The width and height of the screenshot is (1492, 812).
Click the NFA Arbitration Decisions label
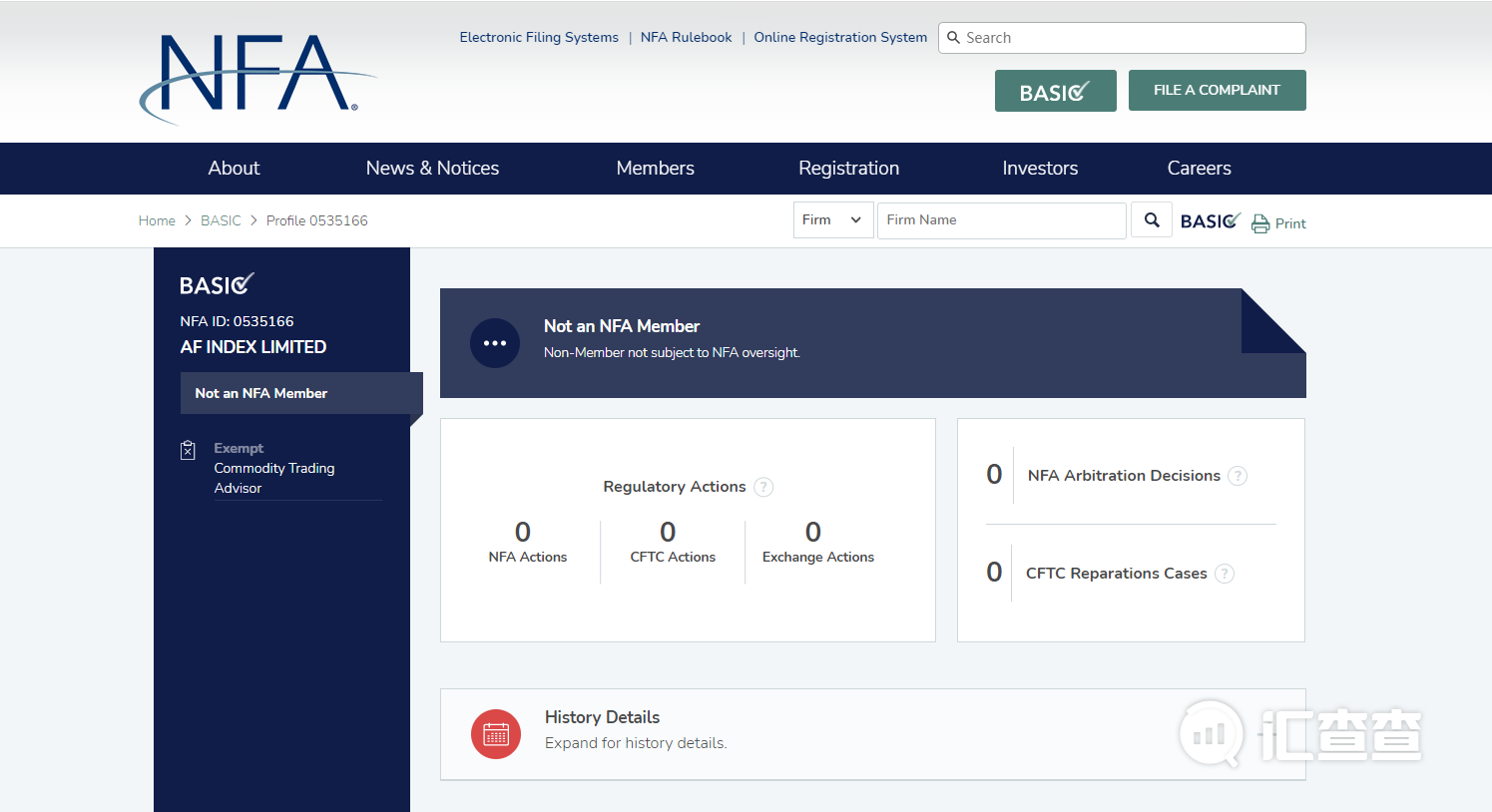pos(1124,476)
